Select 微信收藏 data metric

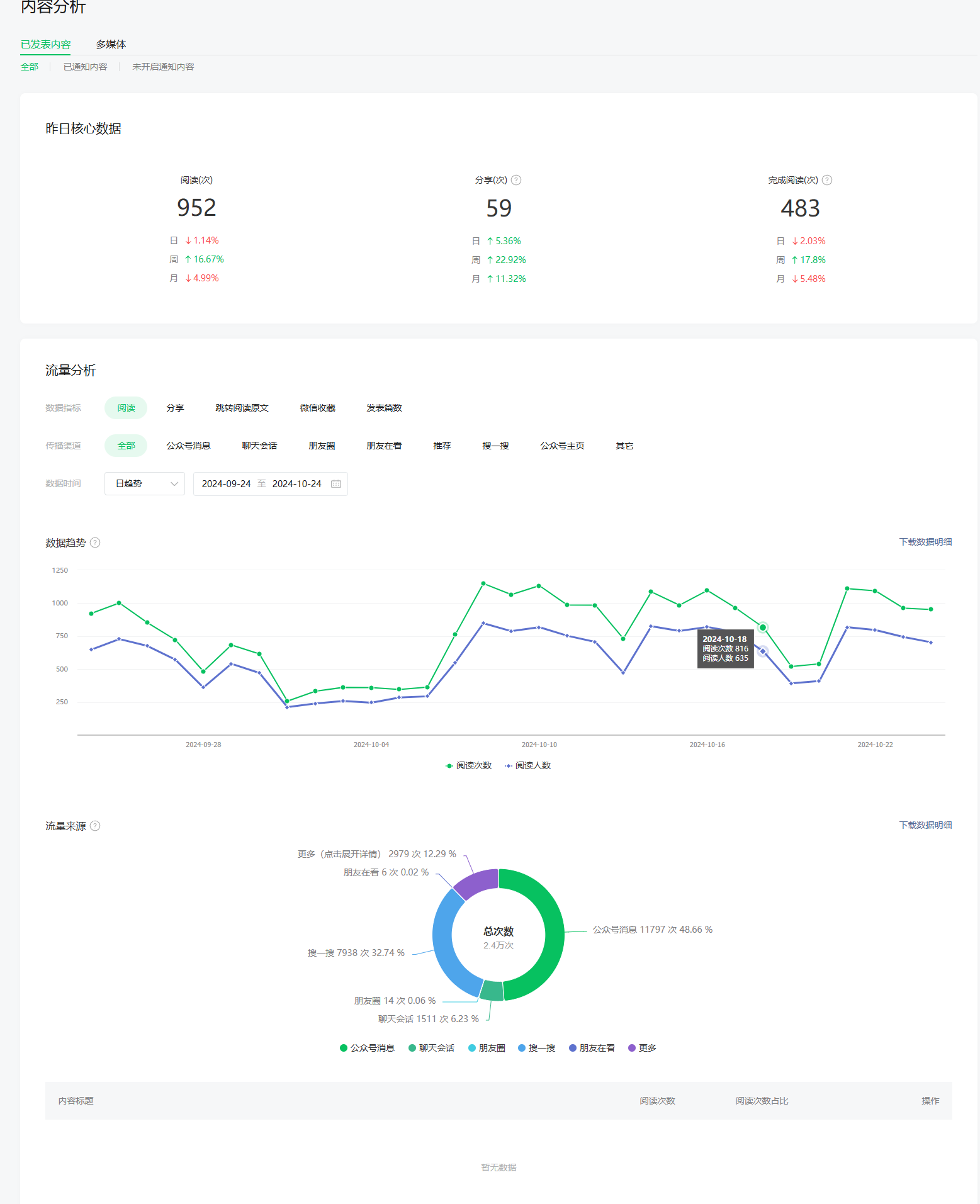[x=317, y=408]
